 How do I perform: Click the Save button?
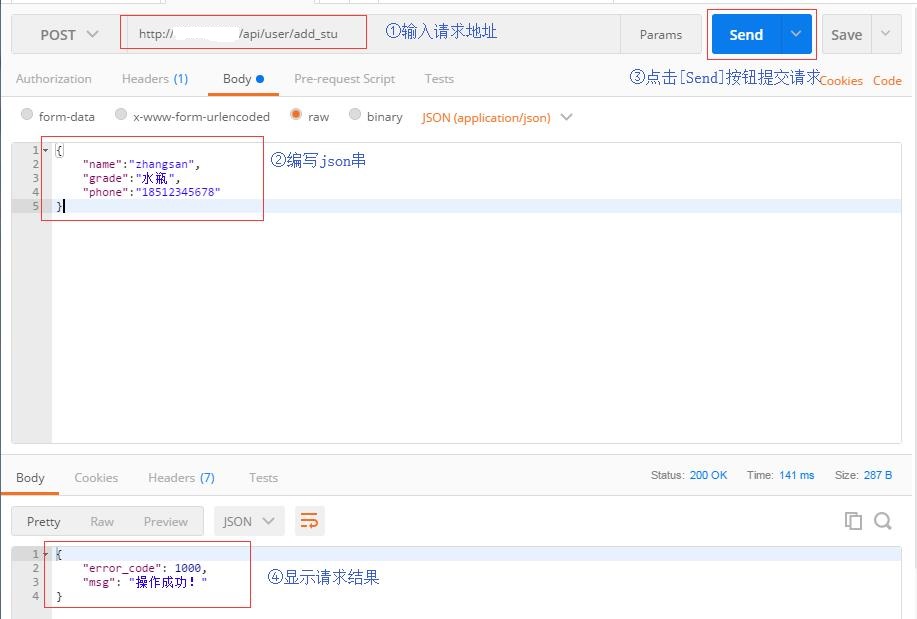click(x=846, y=35)
